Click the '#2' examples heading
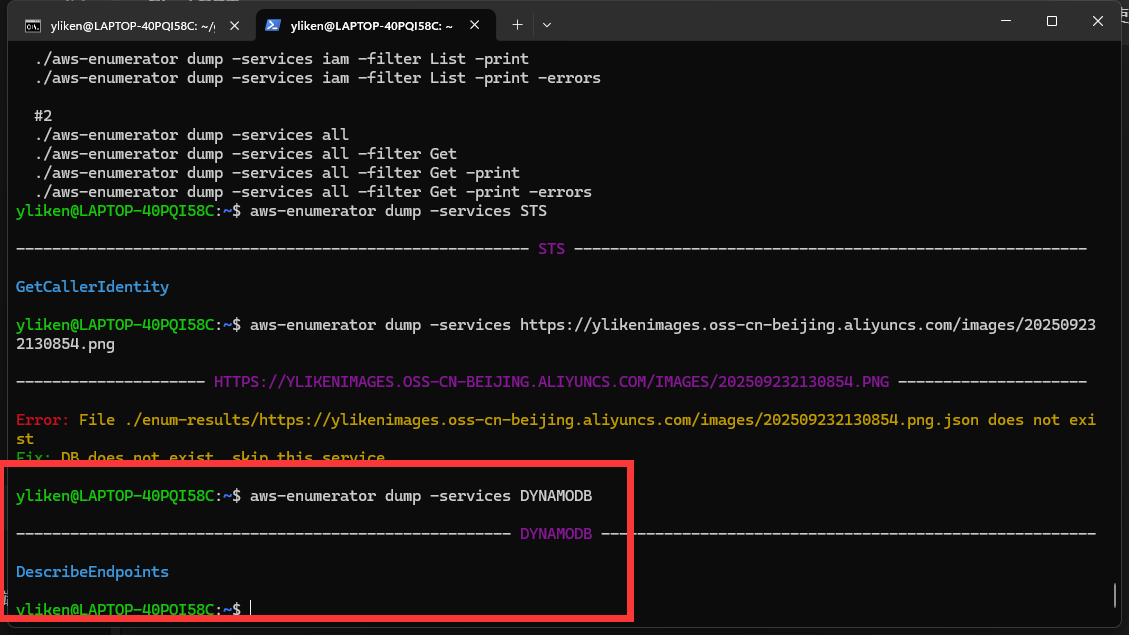The height and width of the screenshot is (635, 1129). pos(43,116)
